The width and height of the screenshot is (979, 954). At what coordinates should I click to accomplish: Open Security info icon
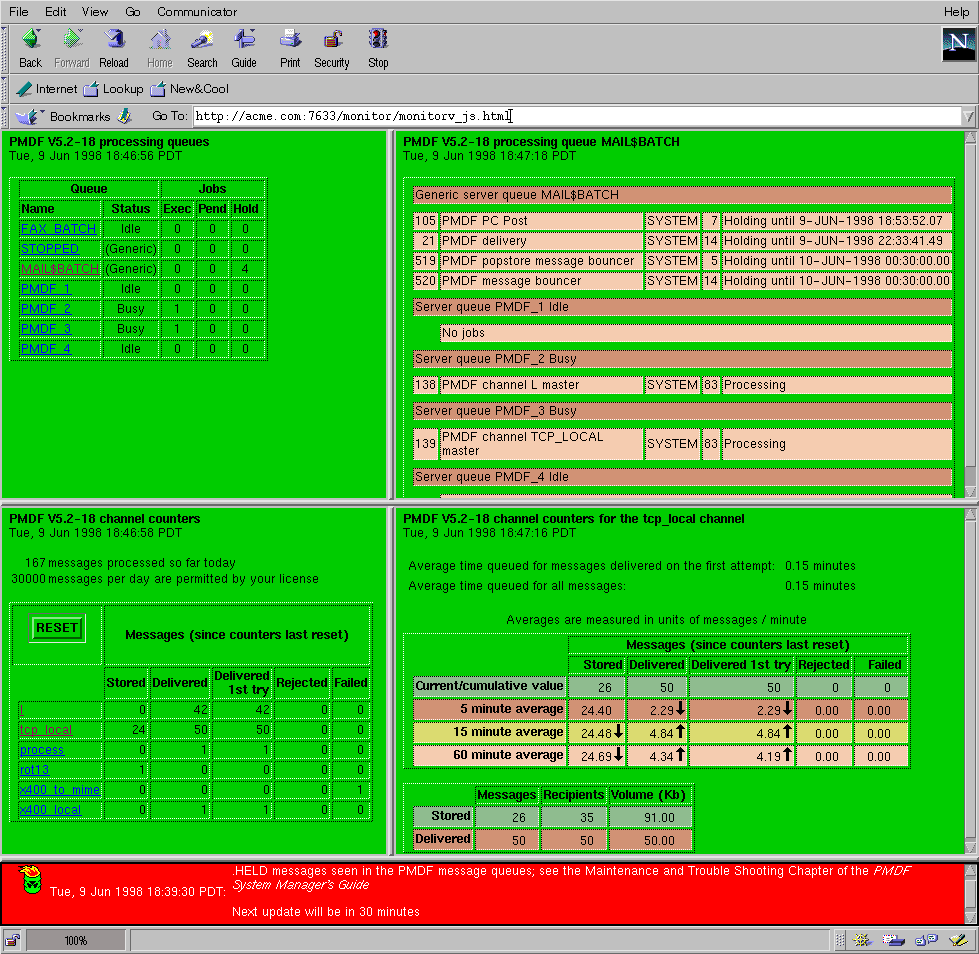(332, 40)
